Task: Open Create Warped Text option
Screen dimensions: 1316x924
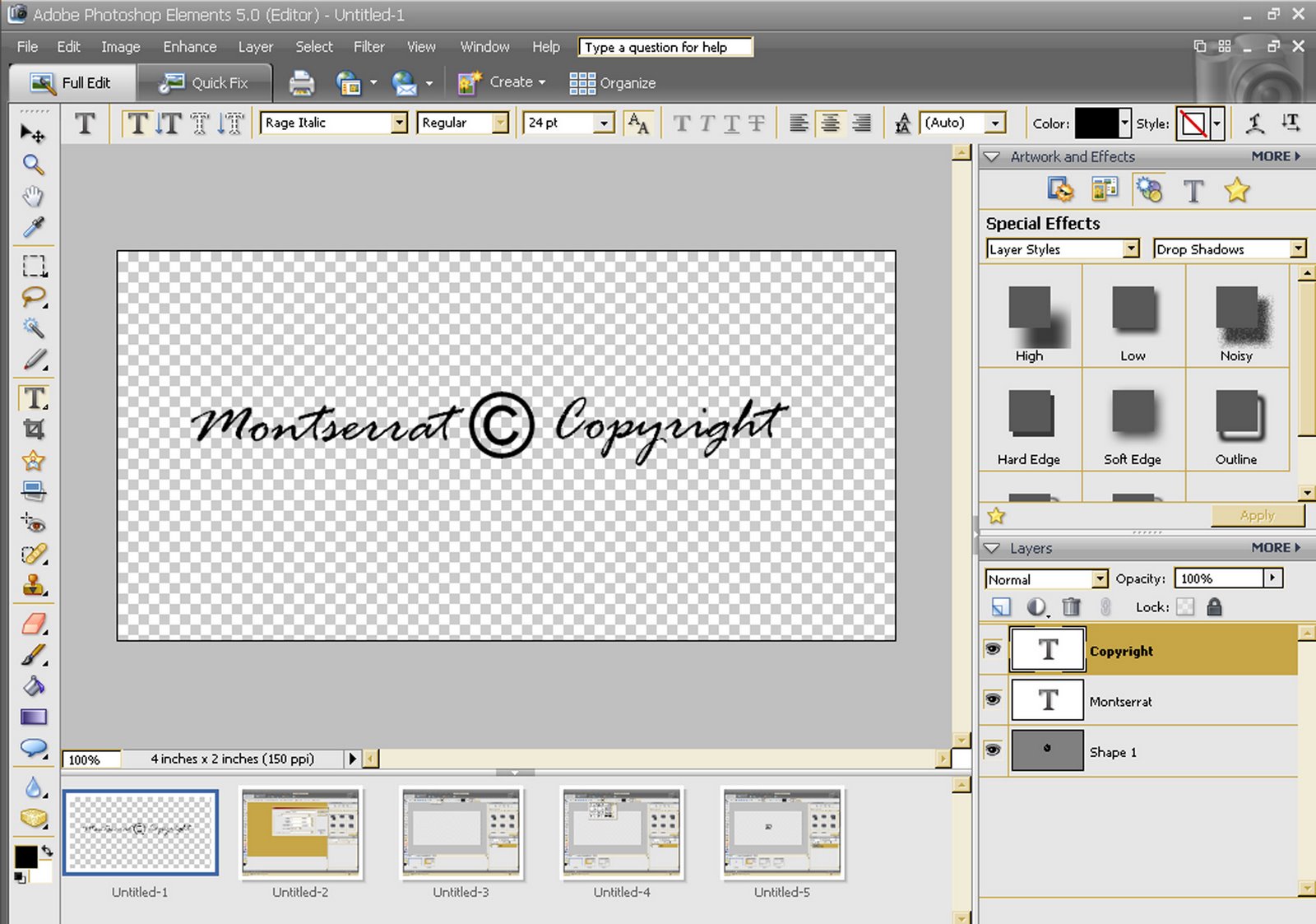Action: point(1255,123)
